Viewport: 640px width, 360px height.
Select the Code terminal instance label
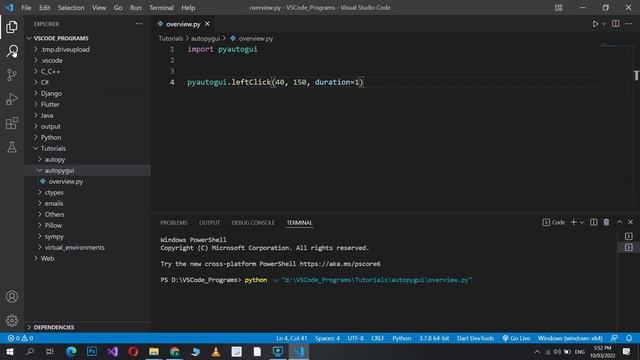coord(554,222)
